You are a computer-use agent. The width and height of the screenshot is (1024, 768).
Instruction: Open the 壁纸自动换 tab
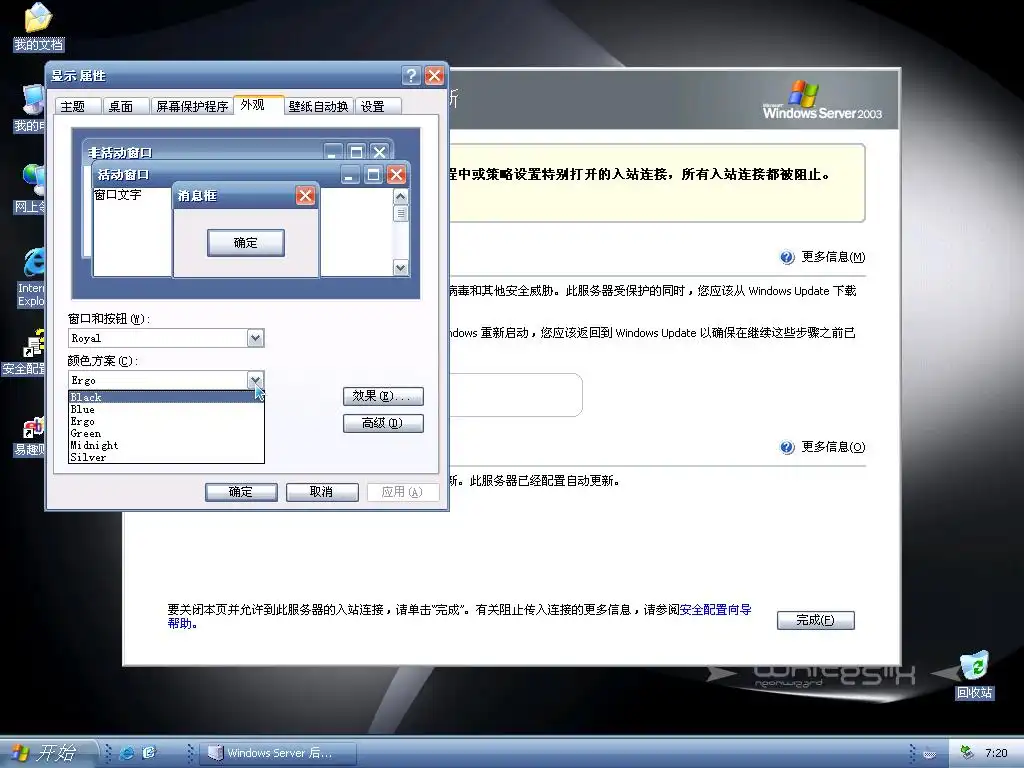coord(319,106)
